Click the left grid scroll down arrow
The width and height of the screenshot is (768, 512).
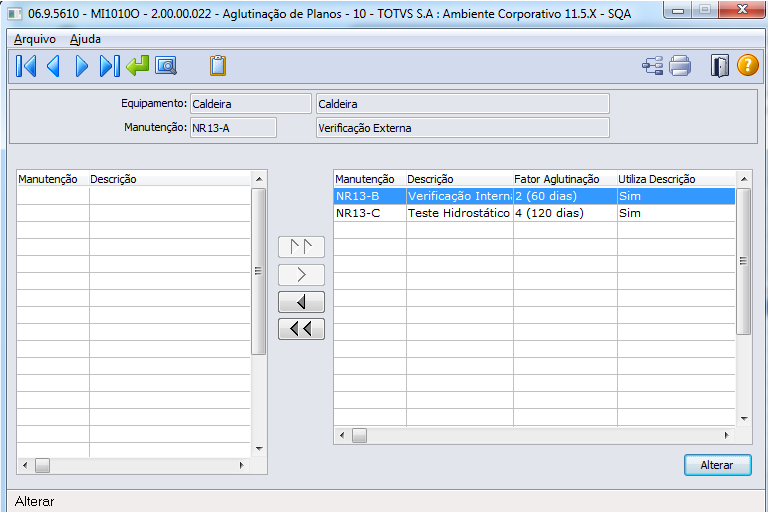pyautogui.click(x=259, y=449)
